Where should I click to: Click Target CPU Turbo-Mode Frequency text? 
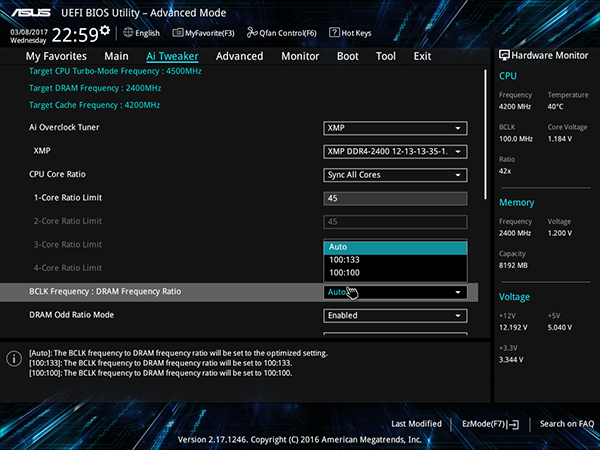(115, 71)
